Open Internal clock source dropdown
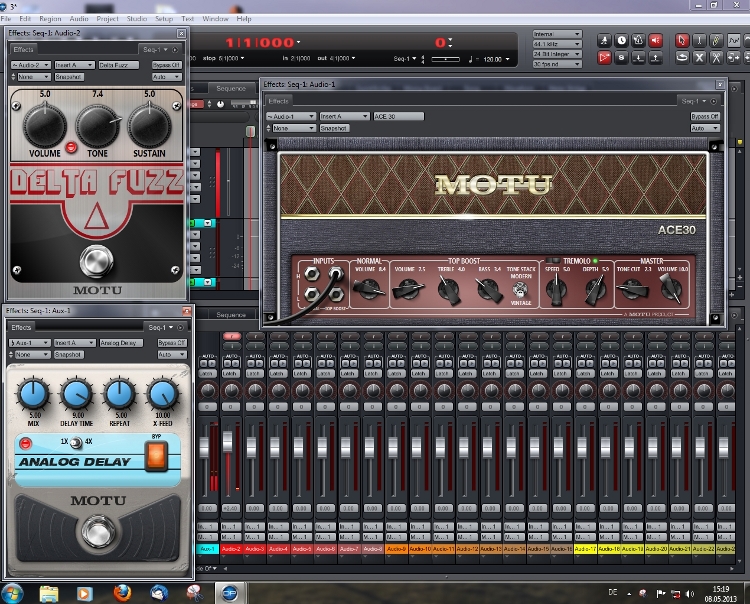 (x=557, y=34)
